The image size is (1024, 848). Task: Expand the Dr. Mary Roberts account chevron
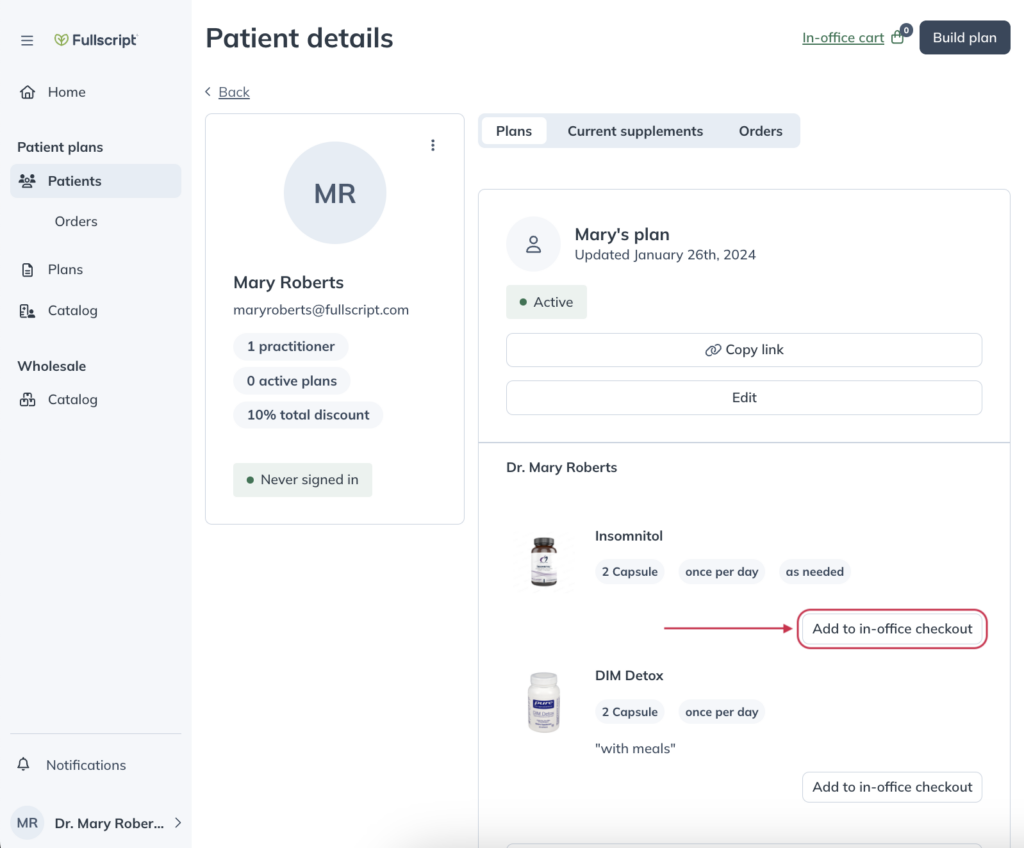[x=178, y=823]
